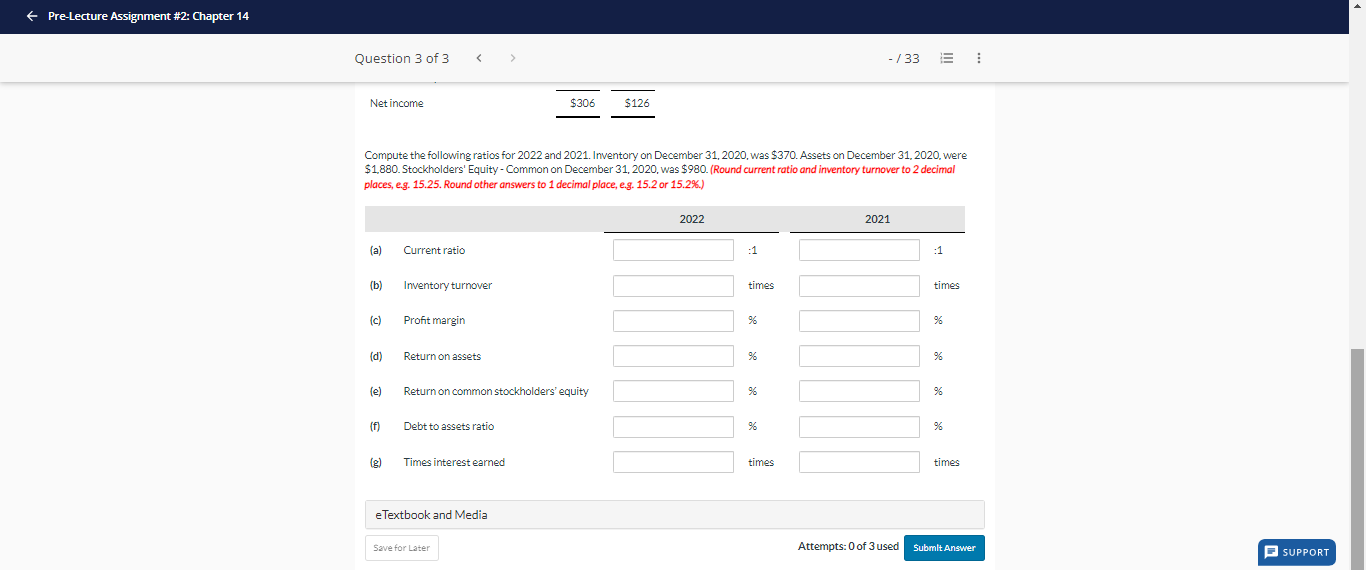The image size is (1366, 570).
Task: Open the three-dot more options menu
Action: point(978,59)
